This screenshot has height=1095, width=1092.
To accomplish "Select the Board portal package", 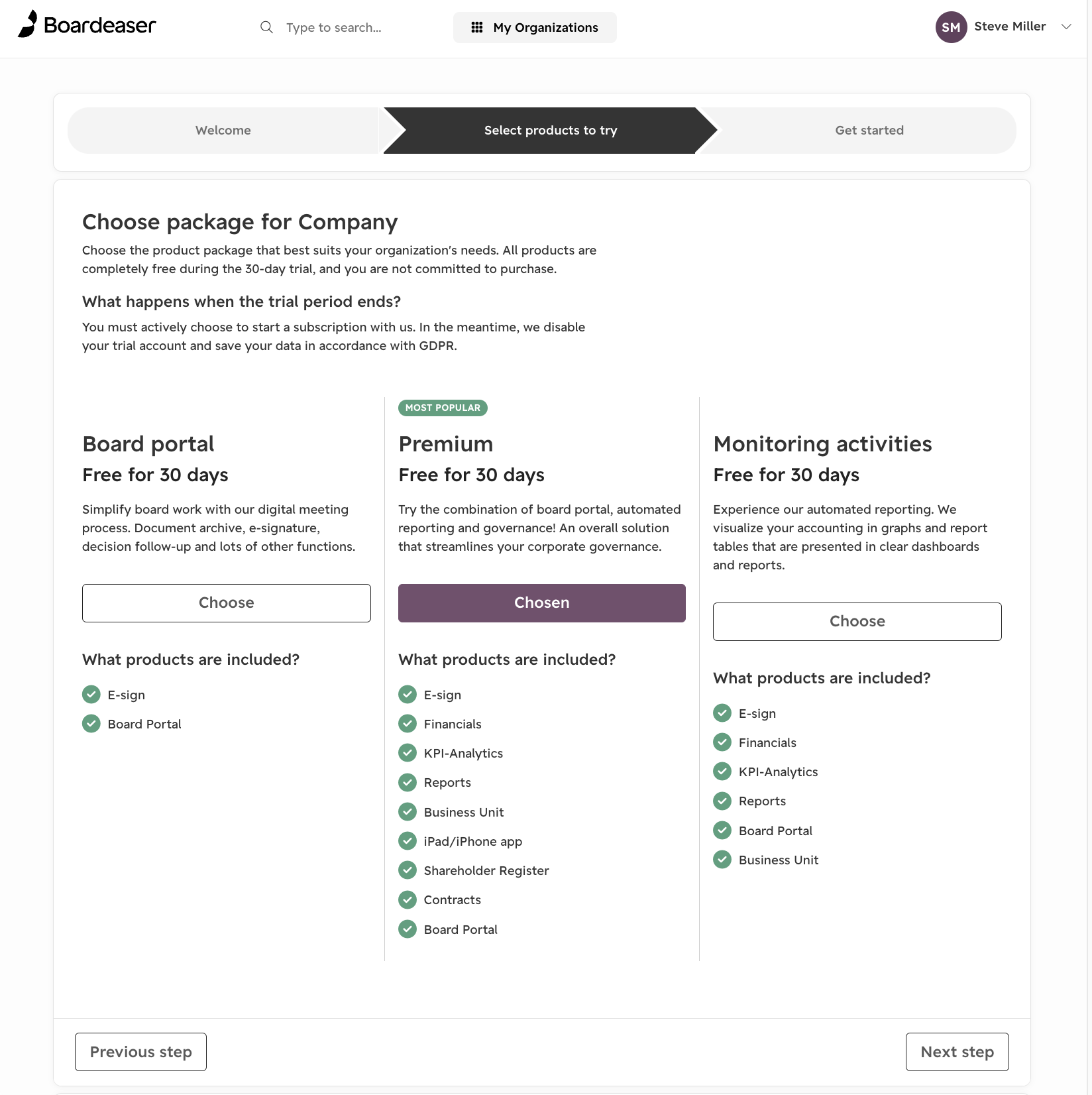I will pos(227,603).
